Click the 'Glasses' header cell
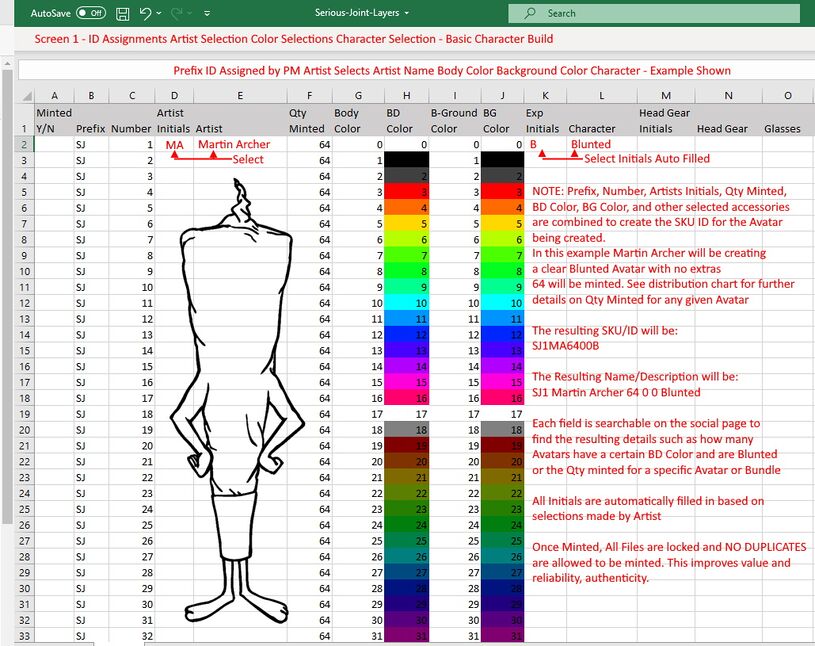 [788, 120]
